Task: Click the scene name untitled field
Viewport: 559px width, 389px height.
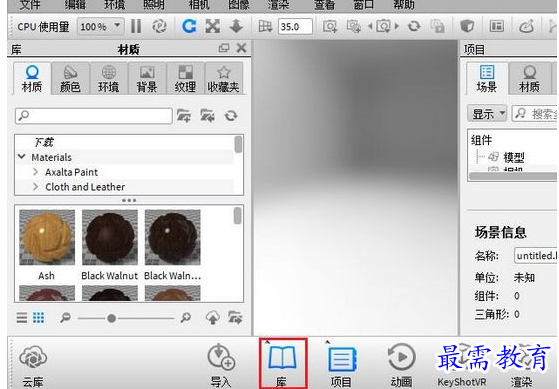Action: click(536, 255)
